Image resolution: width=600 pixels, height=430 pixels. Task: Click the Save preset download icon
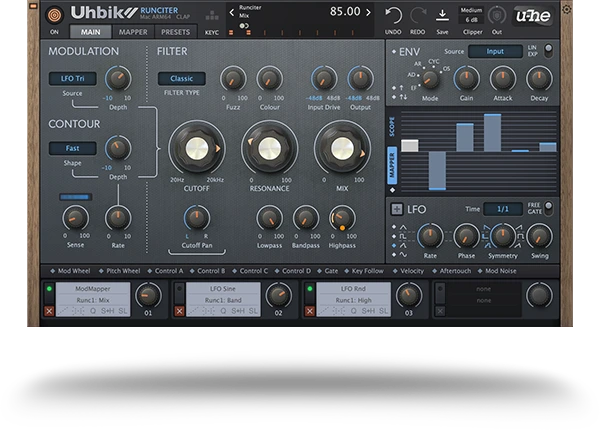(x=443, y=16)
